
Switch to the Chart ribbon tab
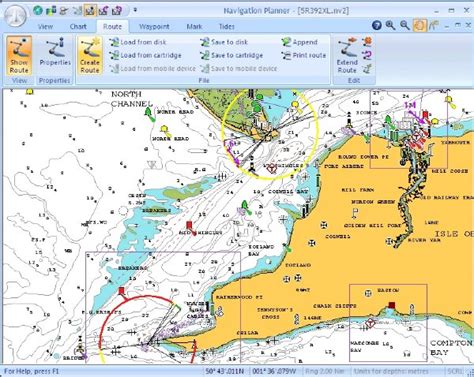(x=78, y=27)
